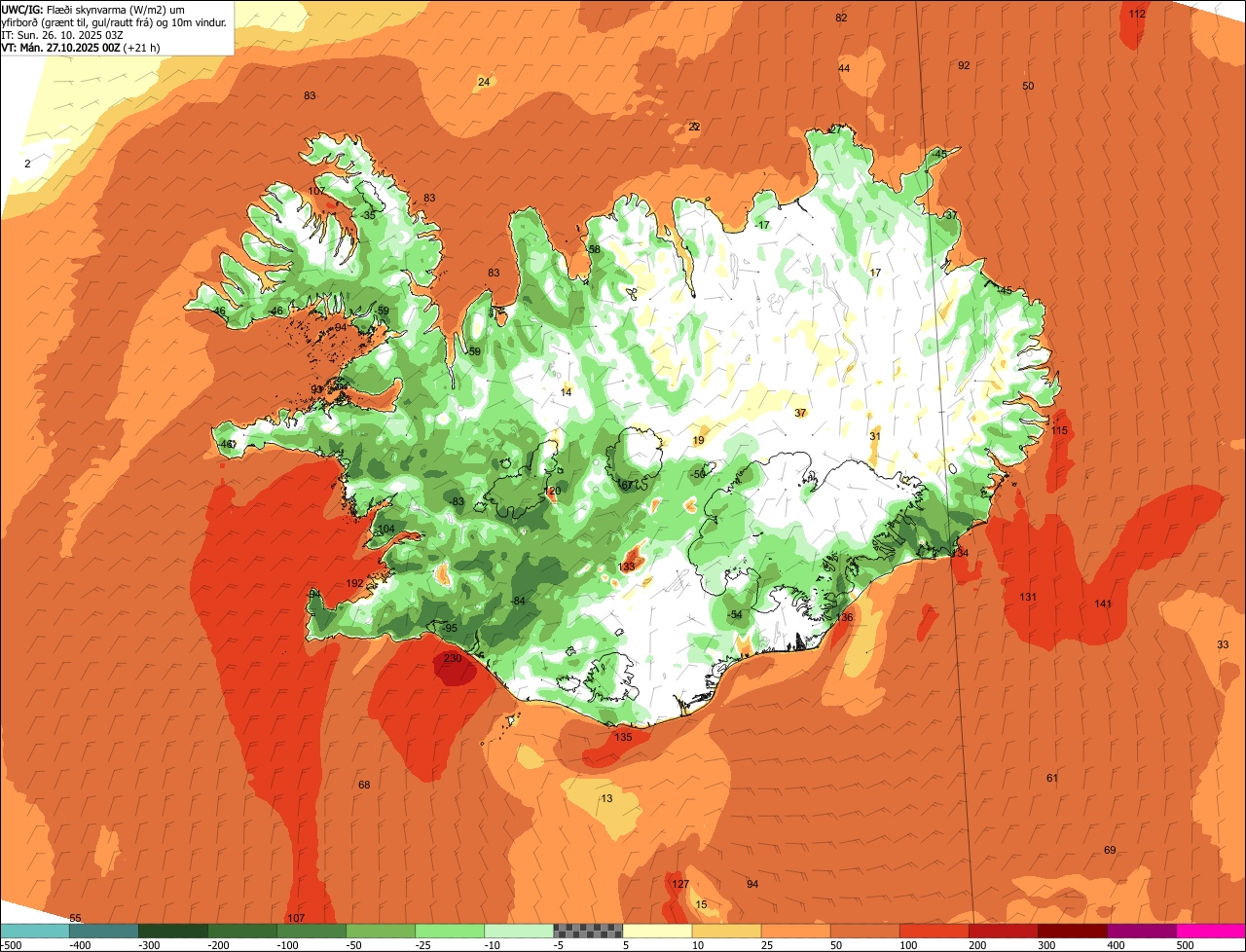Click the map value 22 north of Iceland

coord(694,128)
